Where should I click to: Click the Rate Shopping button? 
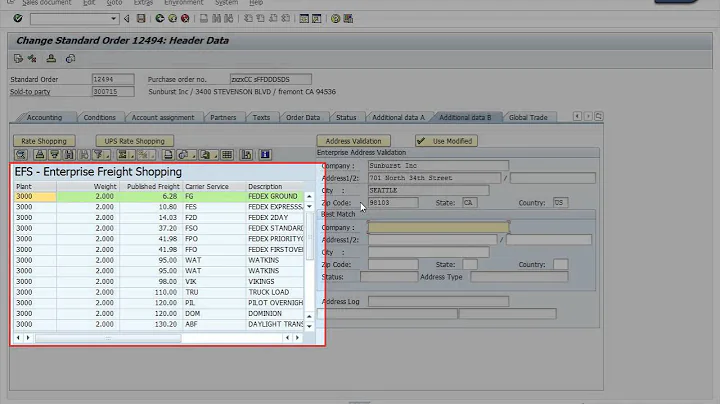[44, 141]
